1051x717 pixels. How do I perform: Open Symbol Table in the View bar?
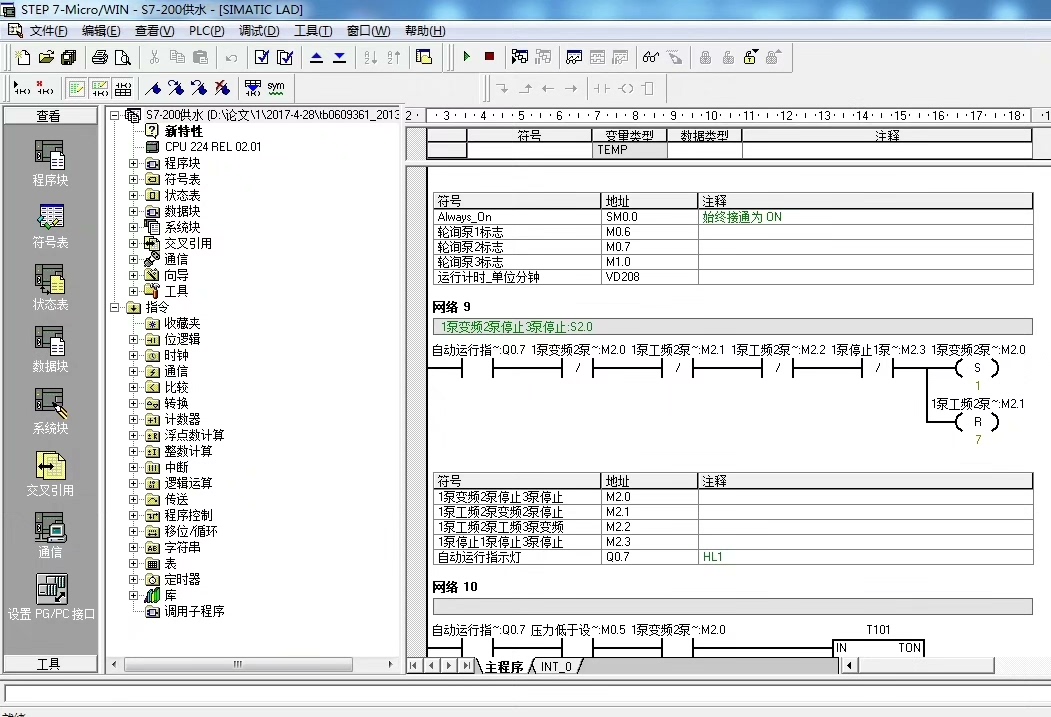coord(50,226)
